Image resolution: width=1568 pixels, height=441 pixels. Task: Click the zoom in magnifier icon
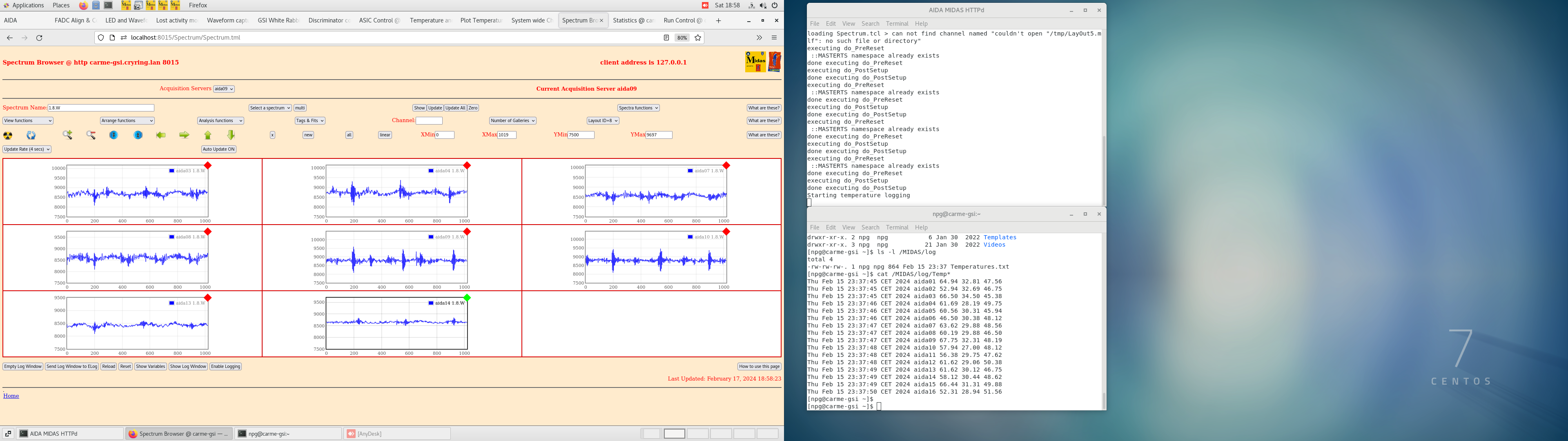point(67,135)
